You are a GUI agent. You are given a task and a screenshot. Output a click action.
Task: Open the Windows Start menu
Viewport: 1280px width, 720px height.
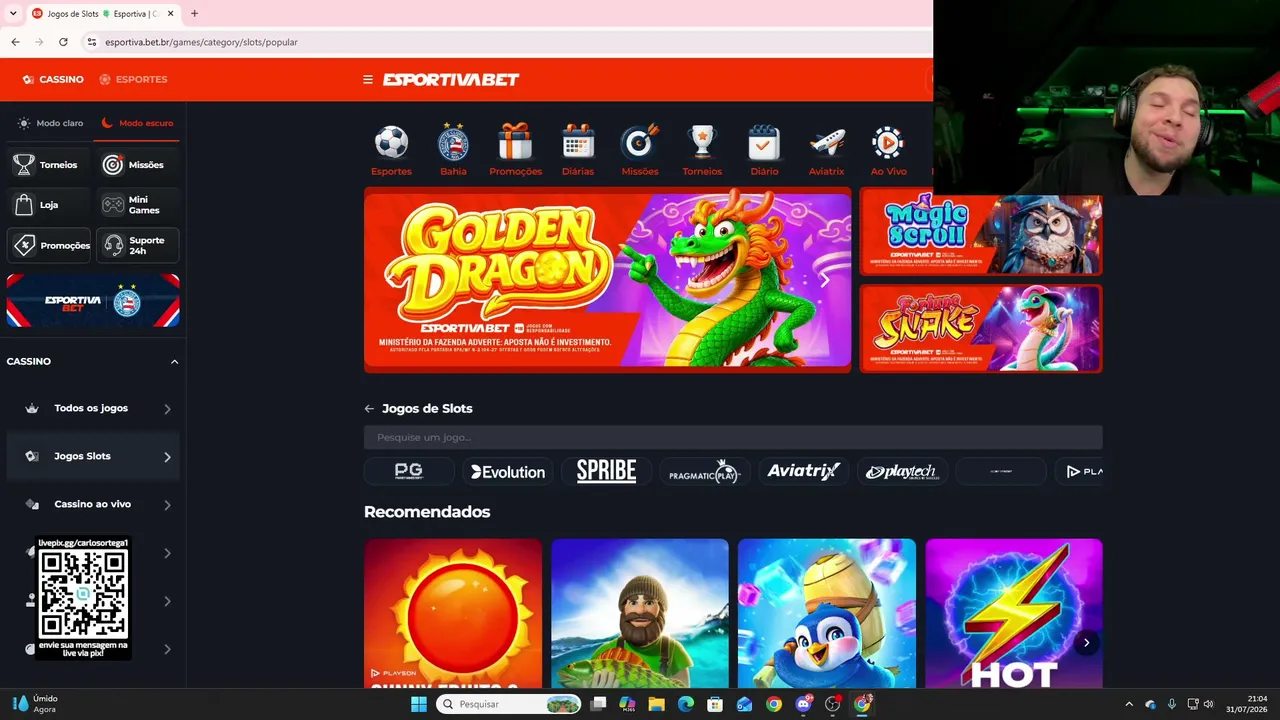tap(419, 704)
